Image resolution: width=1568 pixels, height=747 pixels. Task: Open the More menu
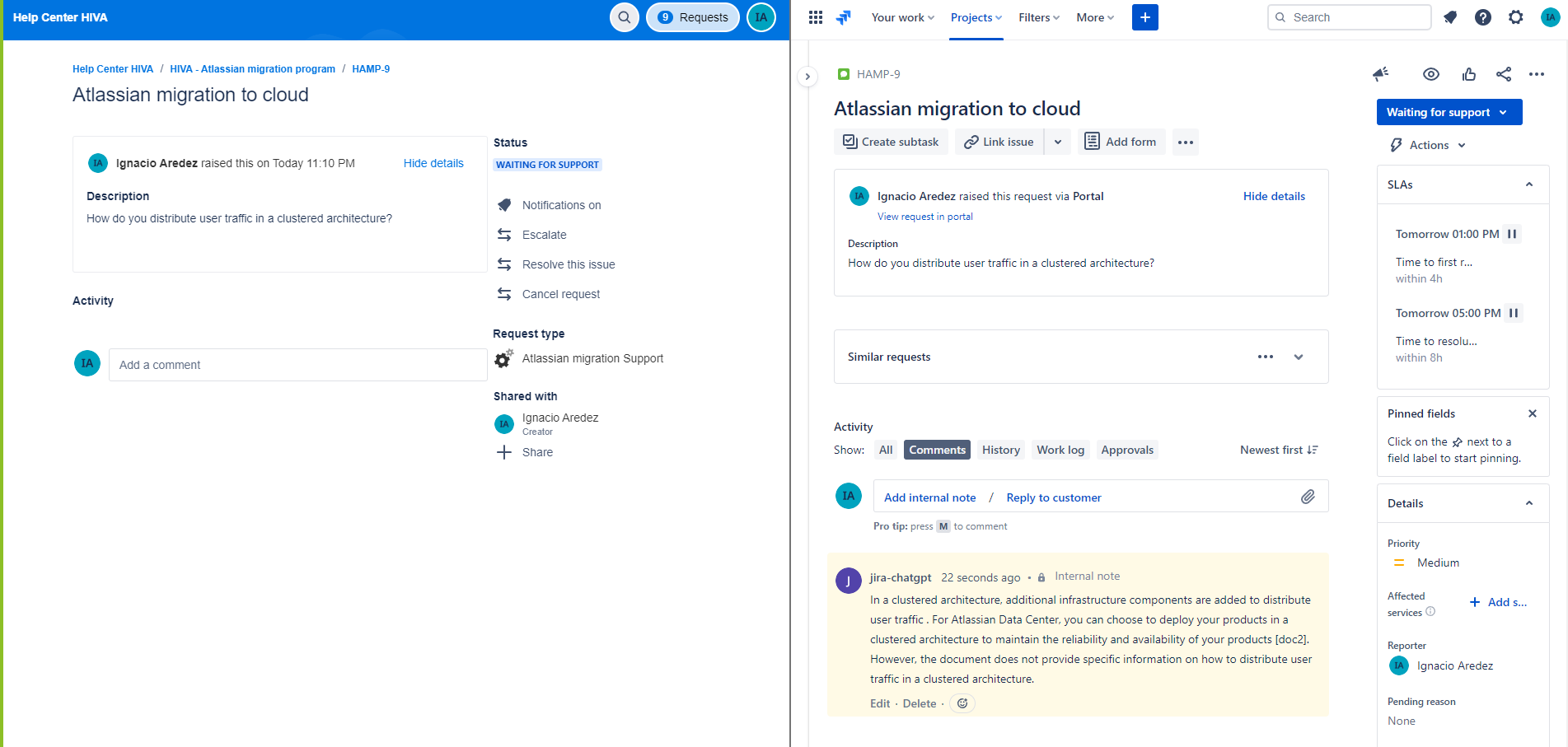[x=1095, y=17]
